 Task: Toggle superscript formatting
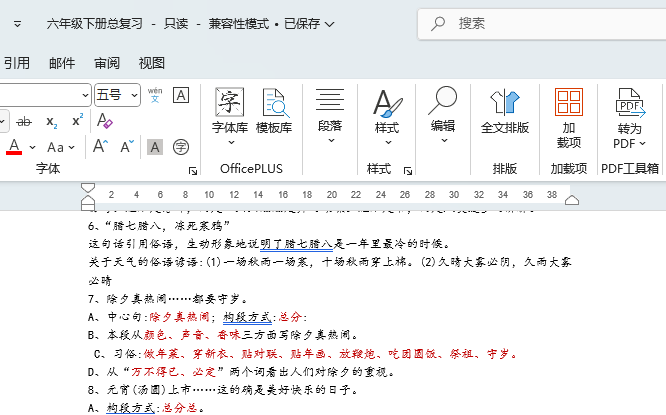coord(77,120)
